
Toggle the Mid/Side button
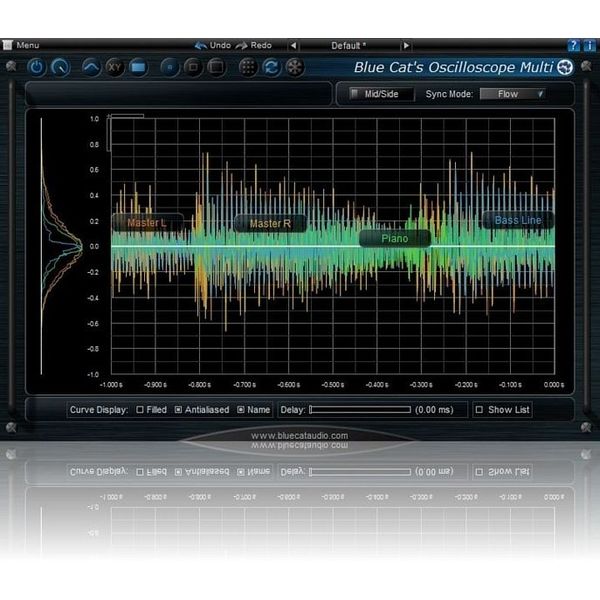point(382,94)
